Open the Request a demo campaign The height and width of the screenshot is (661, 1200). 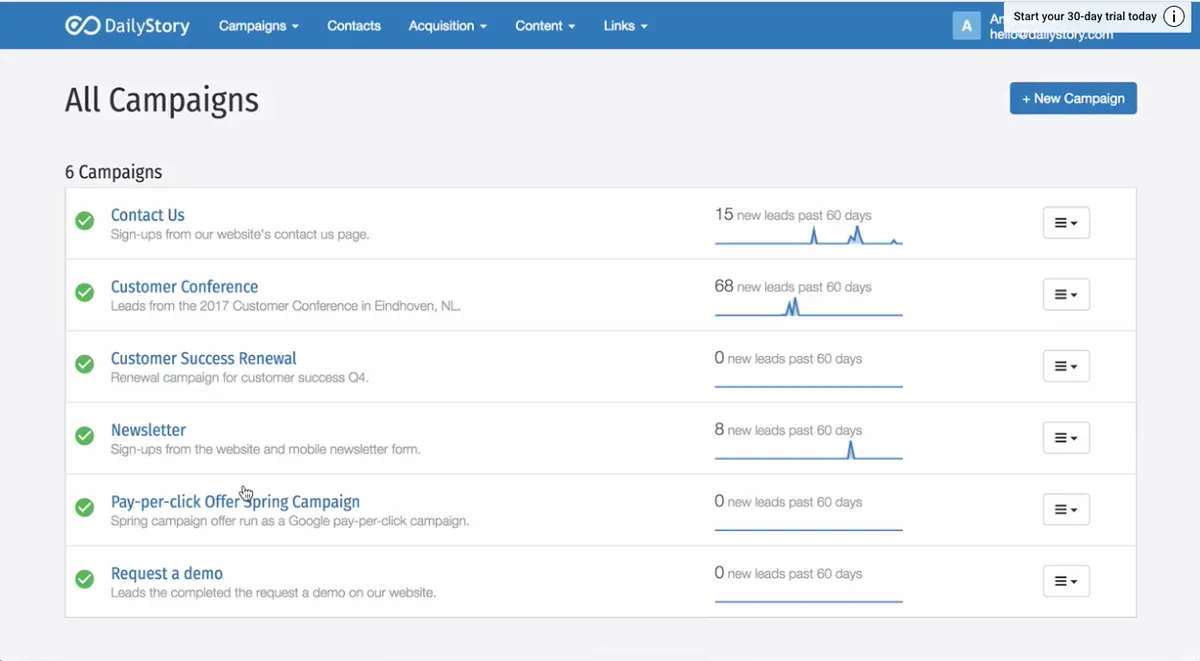pos(167,574)
